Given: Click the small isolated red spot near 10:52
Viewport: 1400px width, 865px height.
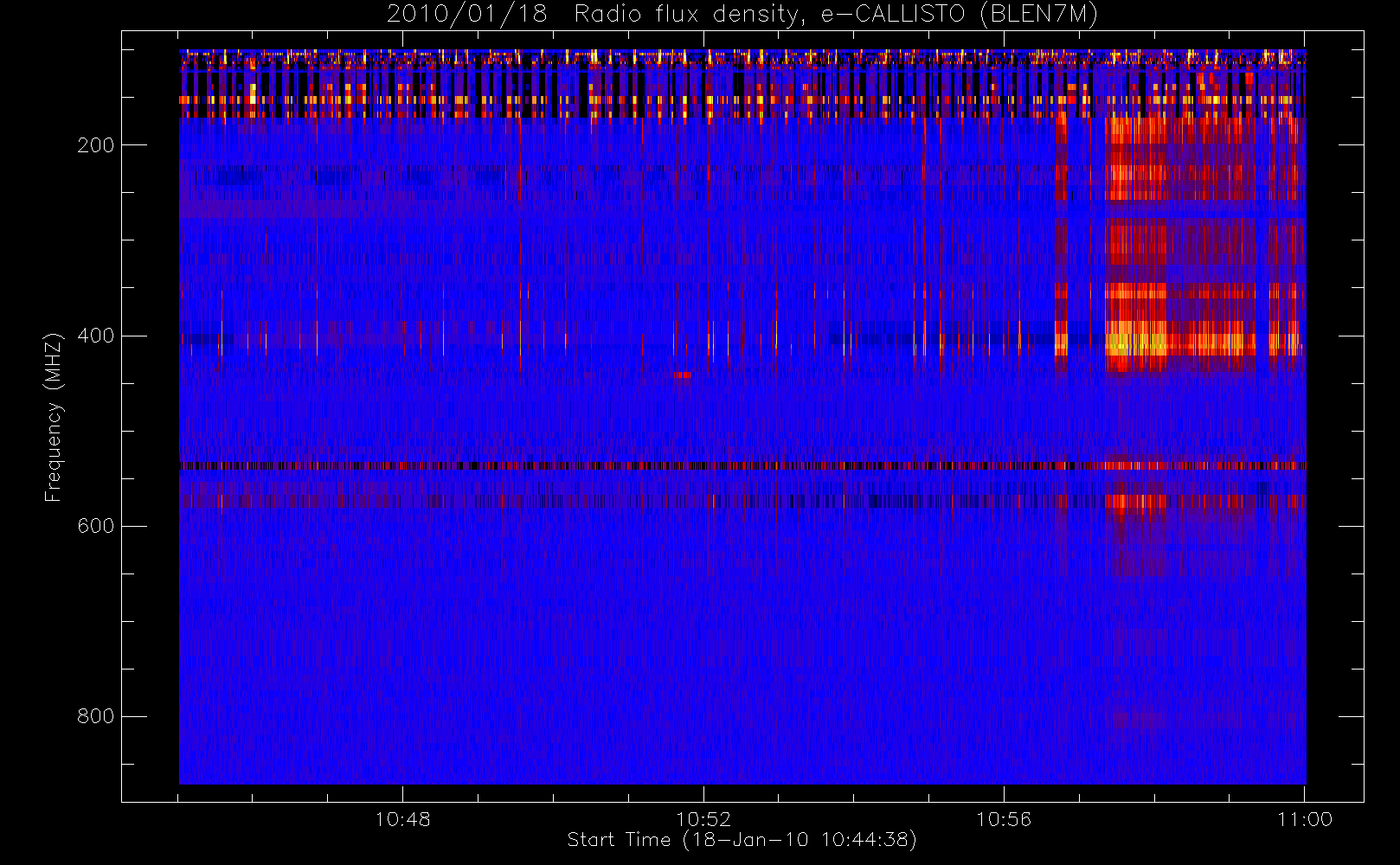Looking at the screenshot, I should click(x=682, y=375).
